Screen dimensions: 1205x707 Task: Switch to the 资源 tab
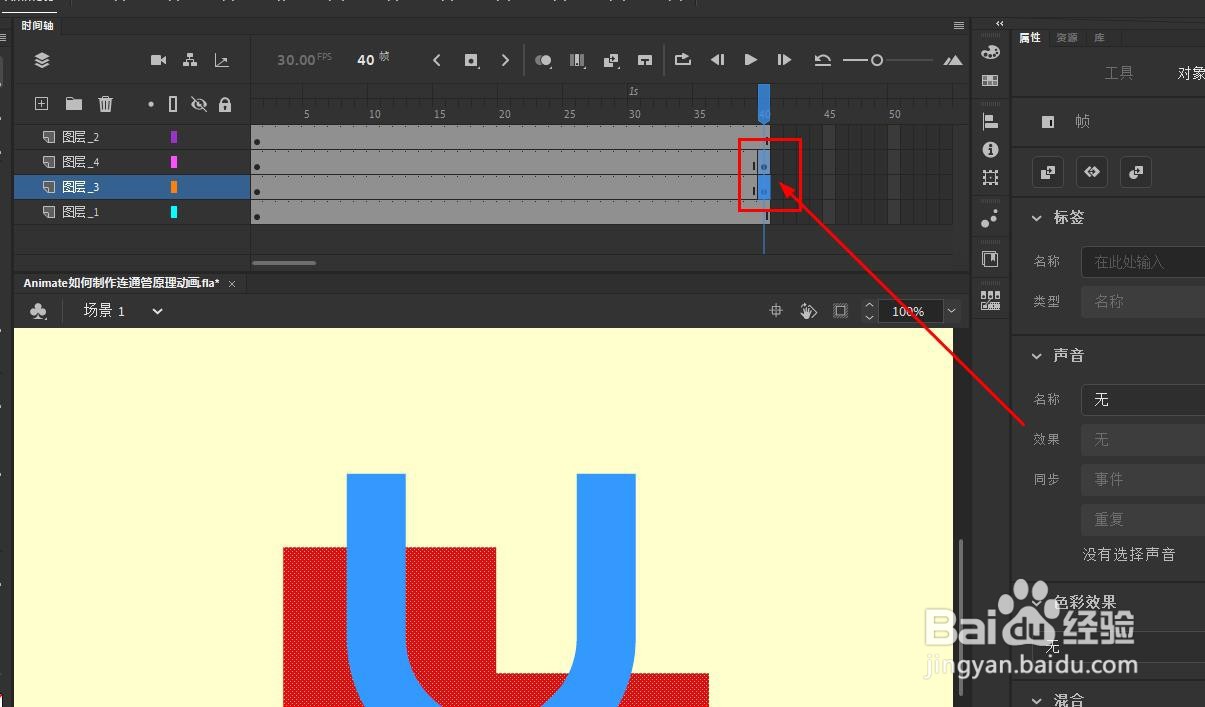(1068, 37)
